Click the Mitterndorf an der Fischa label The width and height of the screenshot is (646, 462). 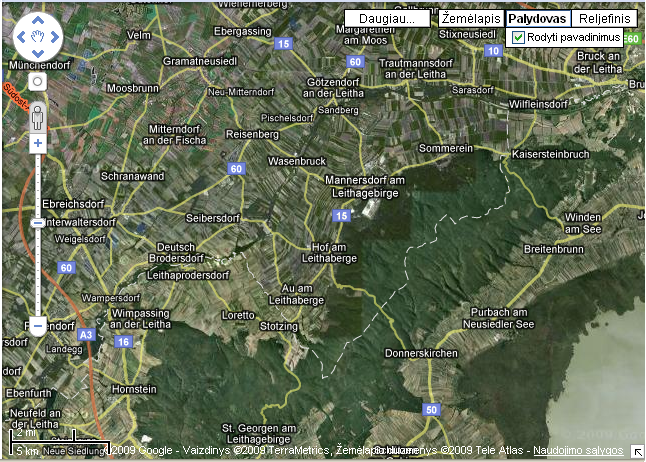(174, 135)
